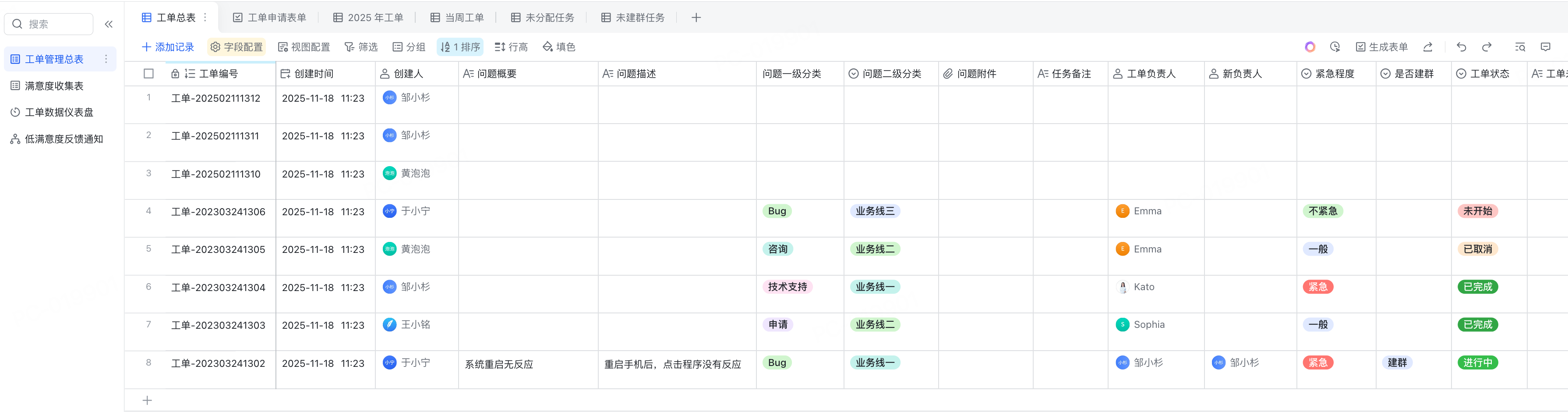
Task: Click the undo arrow icon
Action: (1461, 47)
